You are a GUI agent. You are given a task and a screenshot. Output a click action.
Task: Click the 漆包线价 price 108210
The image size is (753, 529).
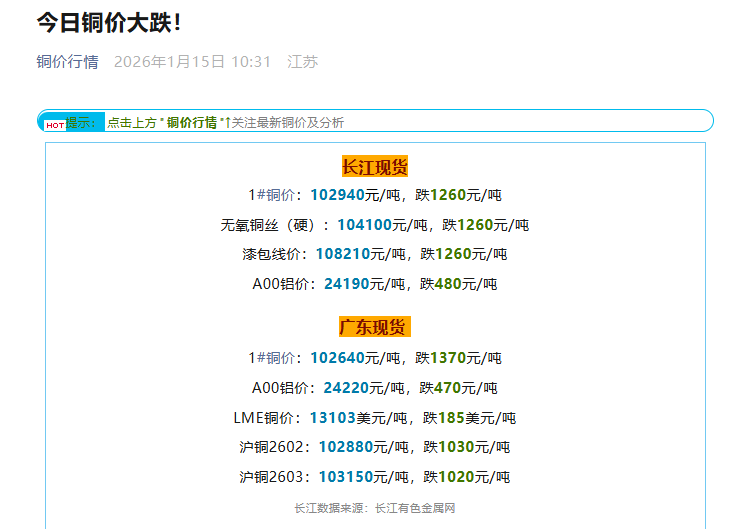[x=342, y=254]
